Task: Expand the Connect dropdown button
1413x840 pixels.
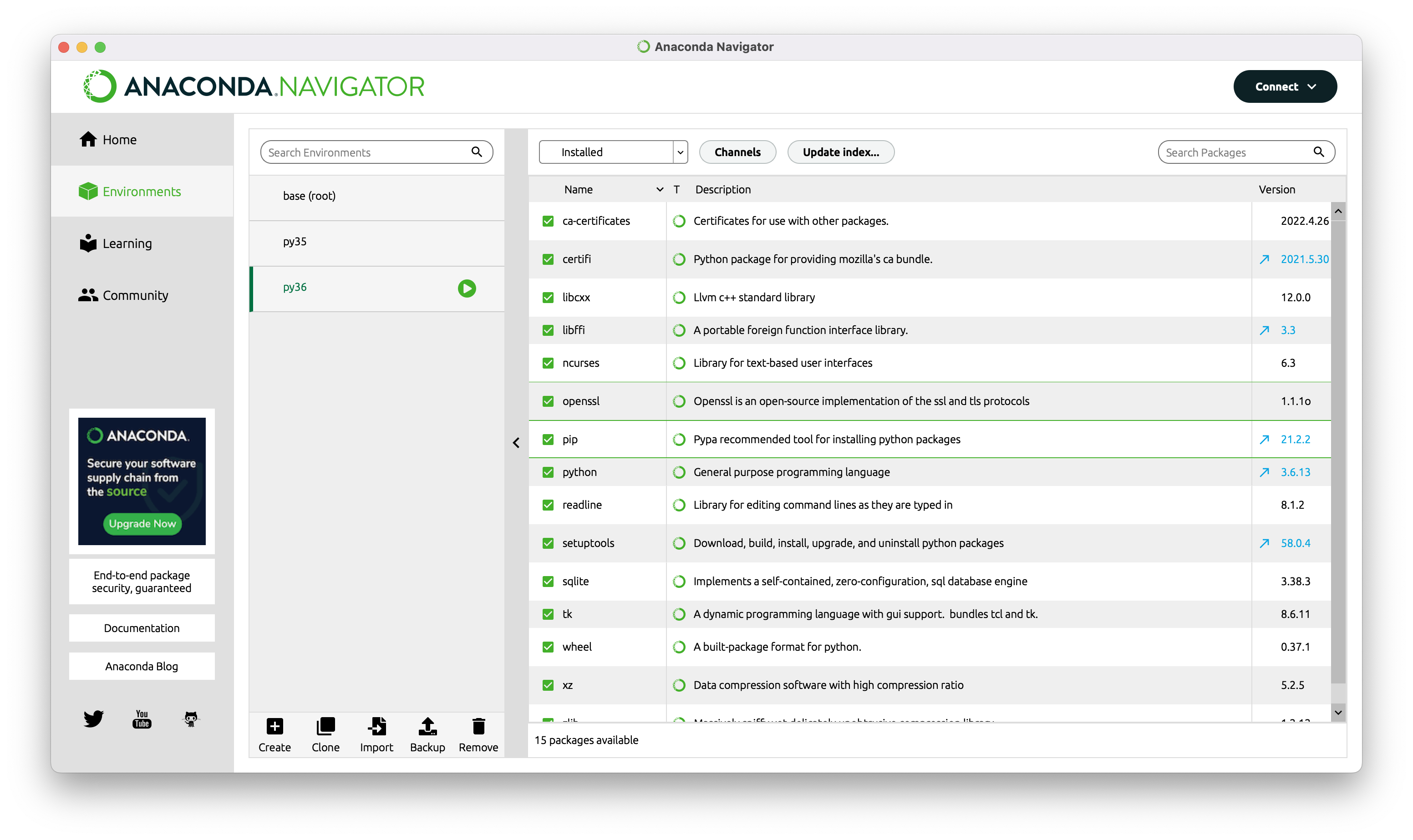Action: tap(1285, 86)
